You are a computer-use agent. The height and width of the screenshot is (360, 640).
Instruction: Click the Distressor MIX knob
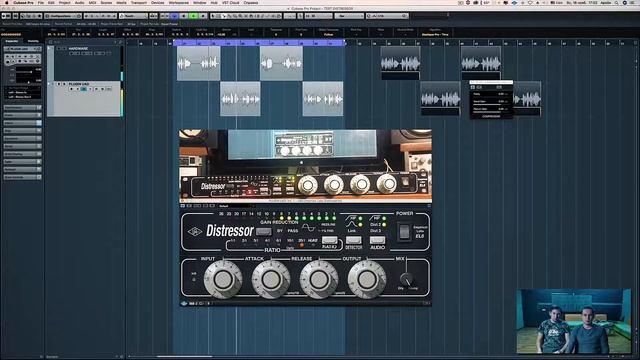[406, 279]
